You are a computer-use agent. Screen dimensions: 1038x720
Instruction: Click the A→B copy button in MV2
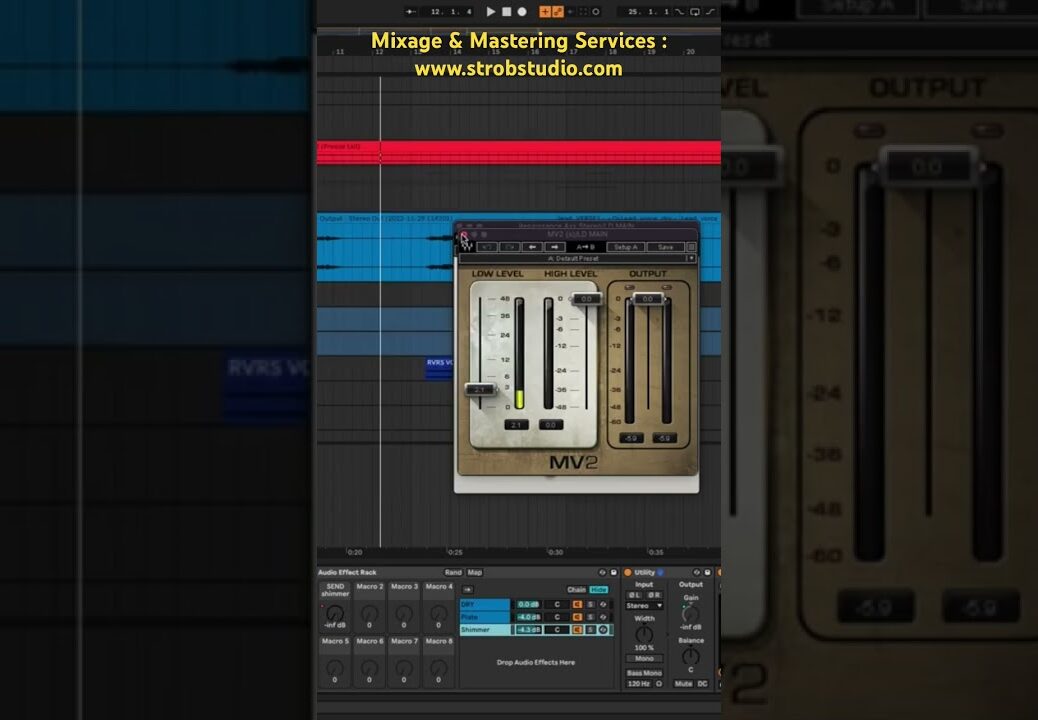(585, 247)
